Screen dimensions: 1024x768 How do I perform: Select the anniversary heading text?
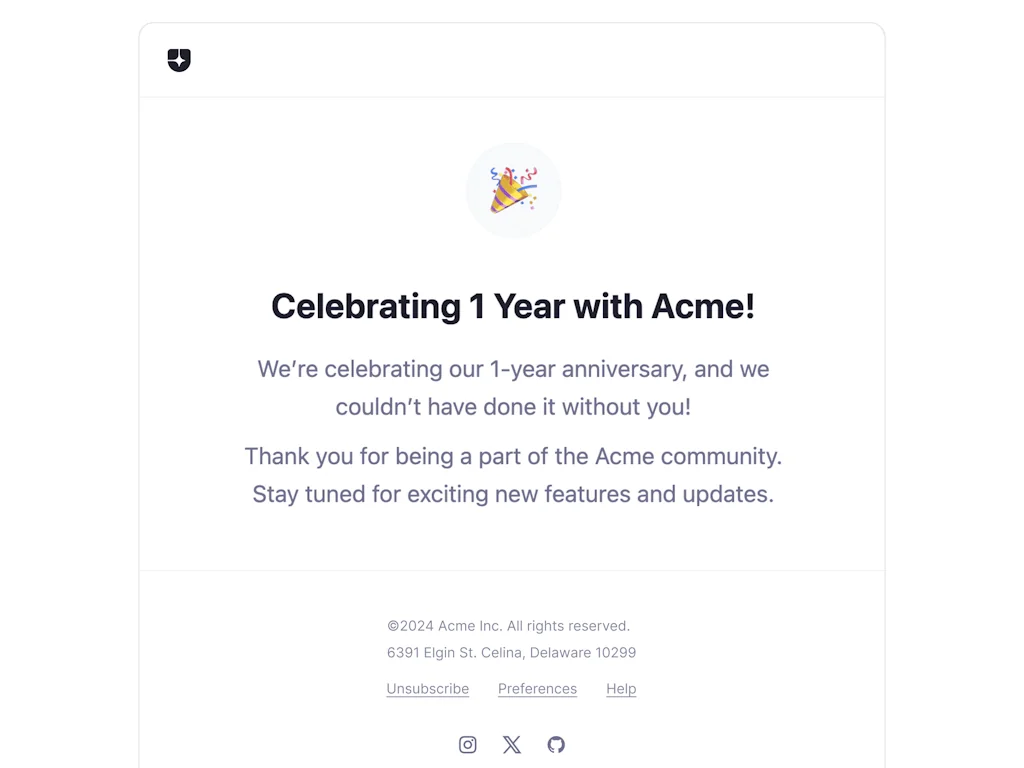[512, 306]
